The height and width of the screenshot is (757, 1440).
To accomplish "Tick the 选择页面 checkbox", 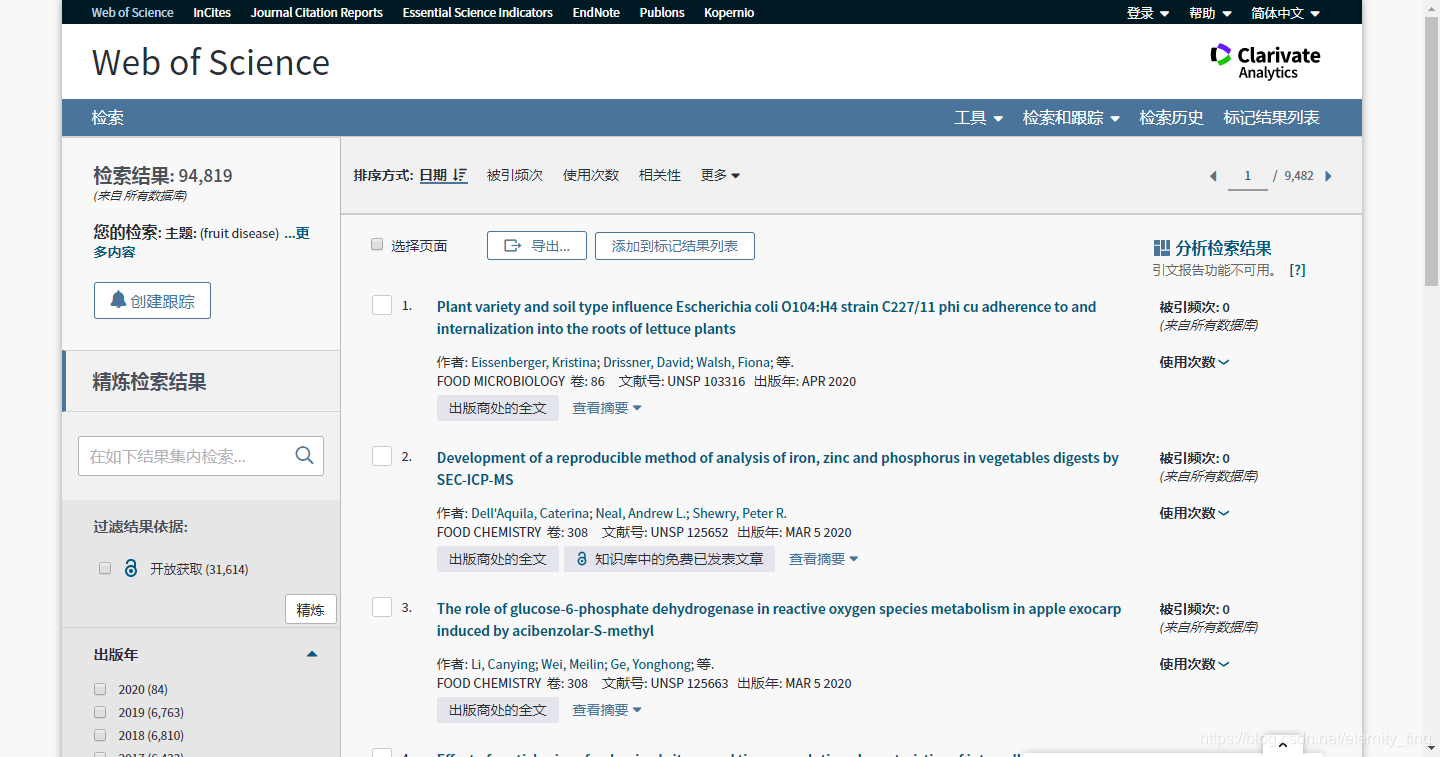I will pos(377,244).
